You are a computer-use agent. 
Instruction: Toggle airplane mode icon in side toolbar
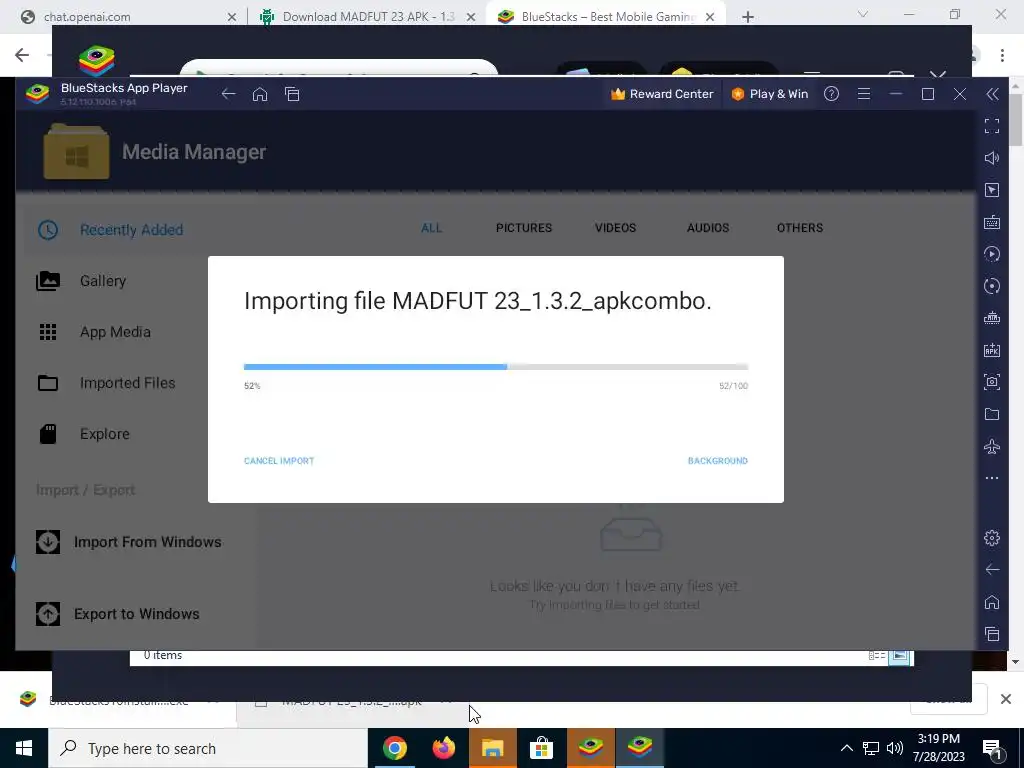992,447
